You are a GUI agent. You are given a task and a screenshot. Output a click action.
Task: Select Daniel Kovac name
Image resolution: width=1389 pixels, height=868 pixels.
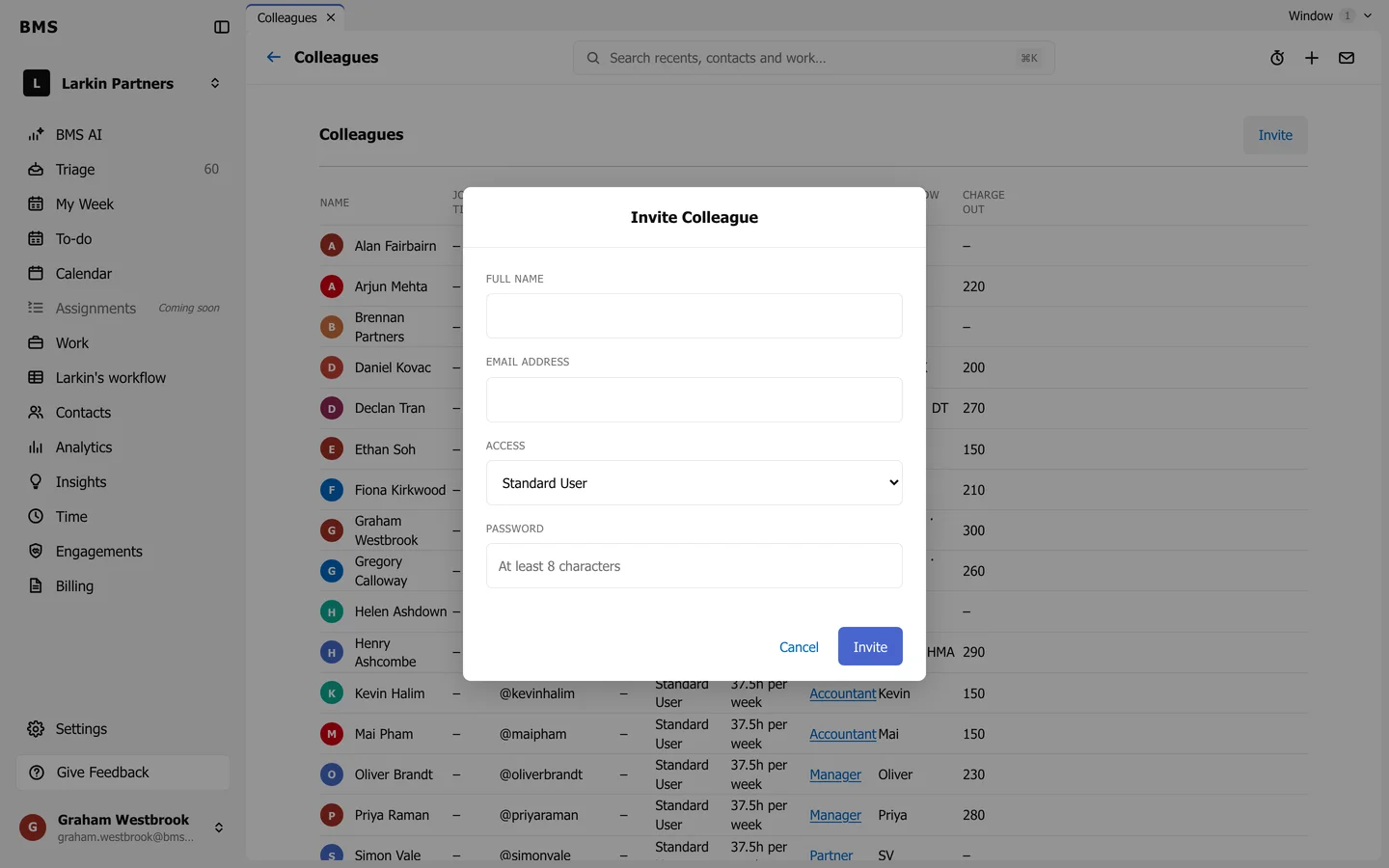(x=393, y=367)
